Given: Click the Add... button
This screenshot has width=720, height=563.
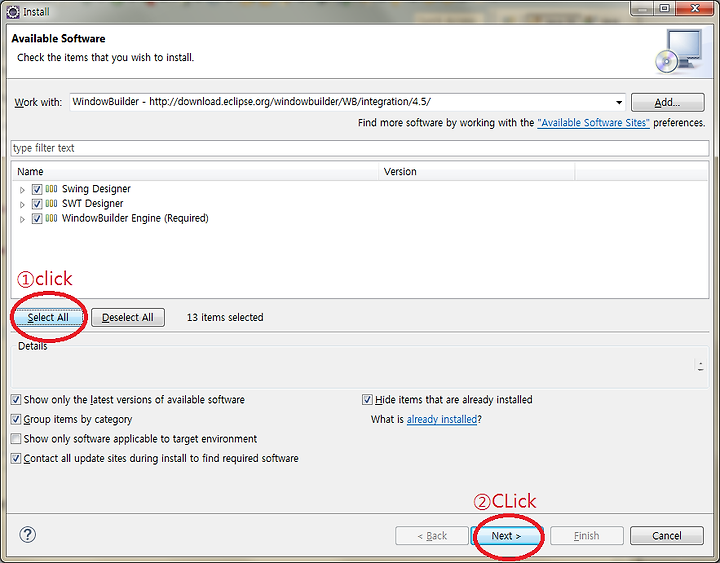Looking at the screenshot, I should (667, 102).
